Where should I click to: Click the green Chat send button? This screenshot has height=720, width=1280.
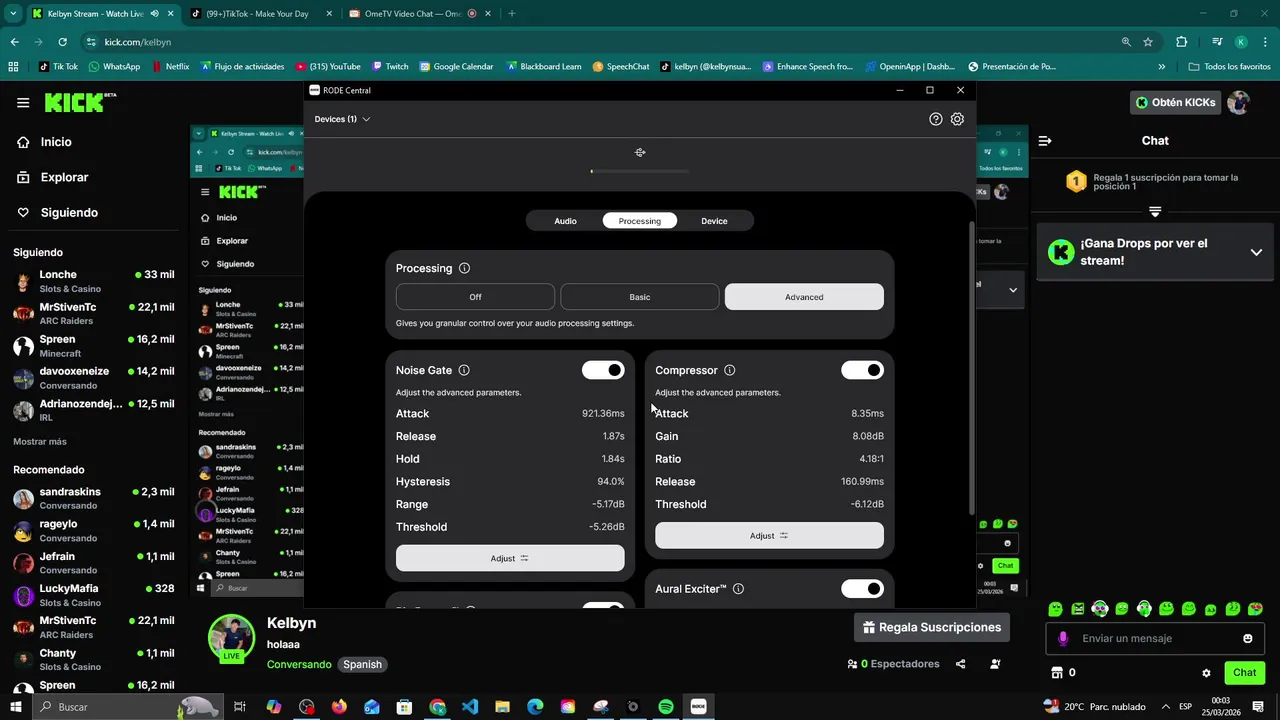1245,673
